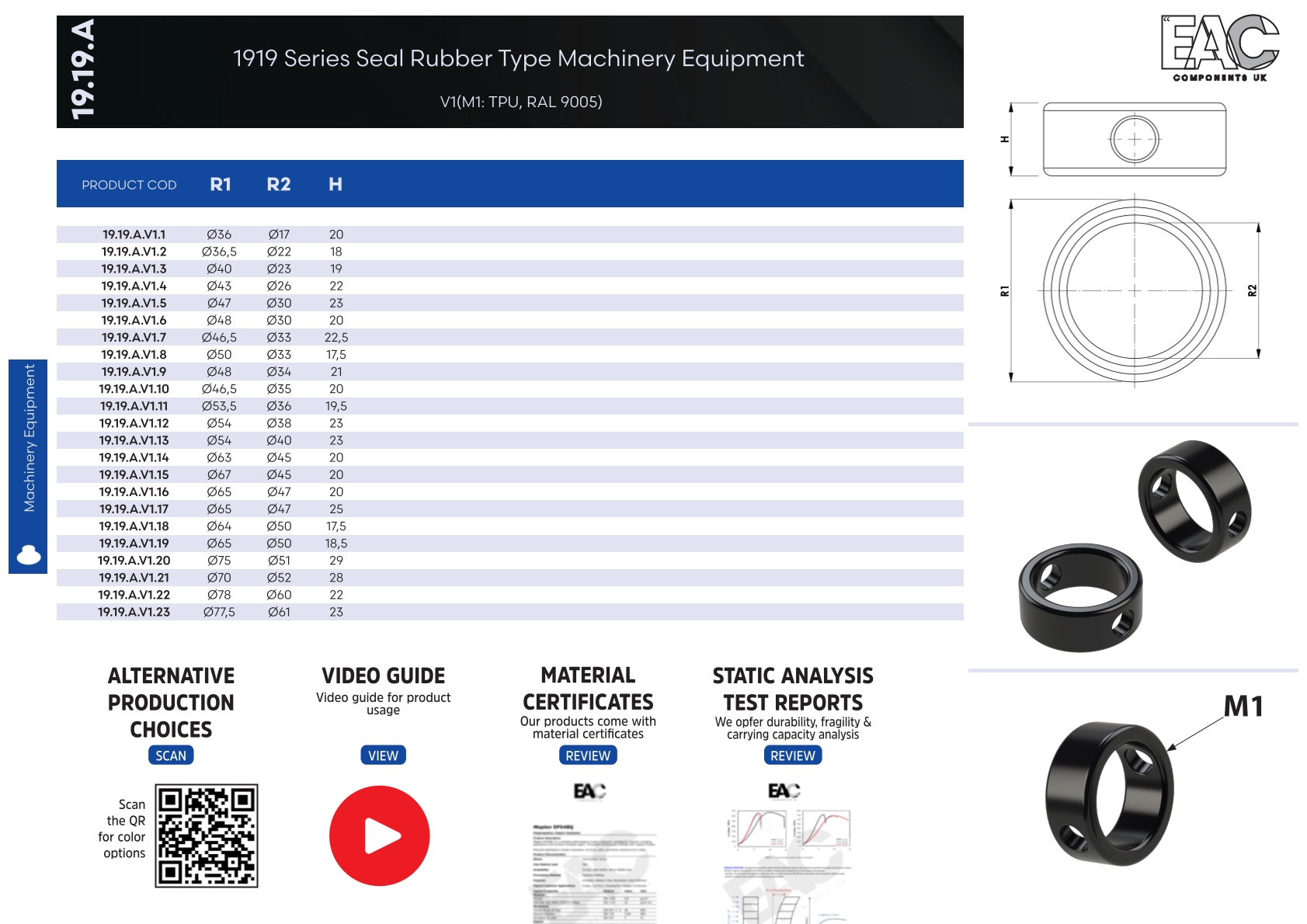1307x924 pixels.
Task: Click the QR code for color options
Action: [x=207, y=835]
